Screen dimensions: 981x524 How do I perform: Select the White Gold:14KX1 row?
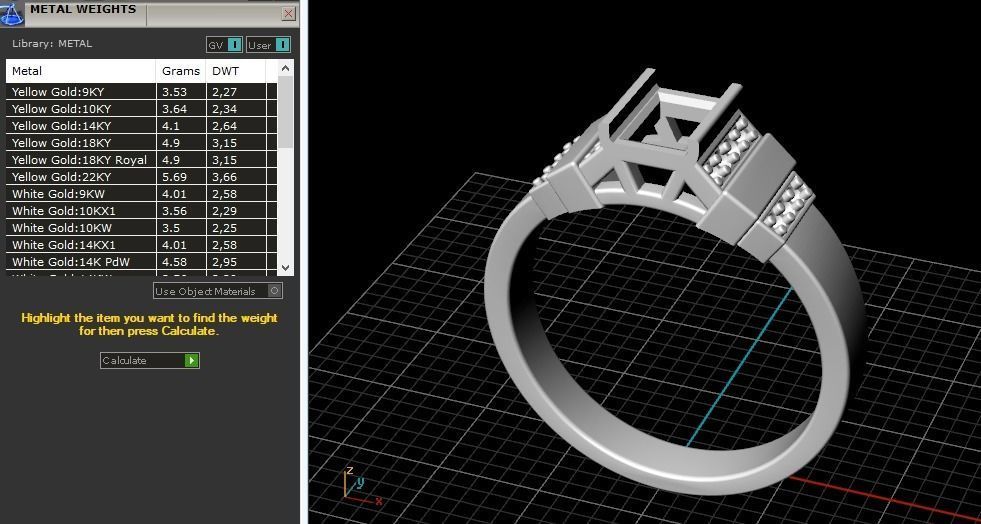pyautogui.click(x=141, y=244)
